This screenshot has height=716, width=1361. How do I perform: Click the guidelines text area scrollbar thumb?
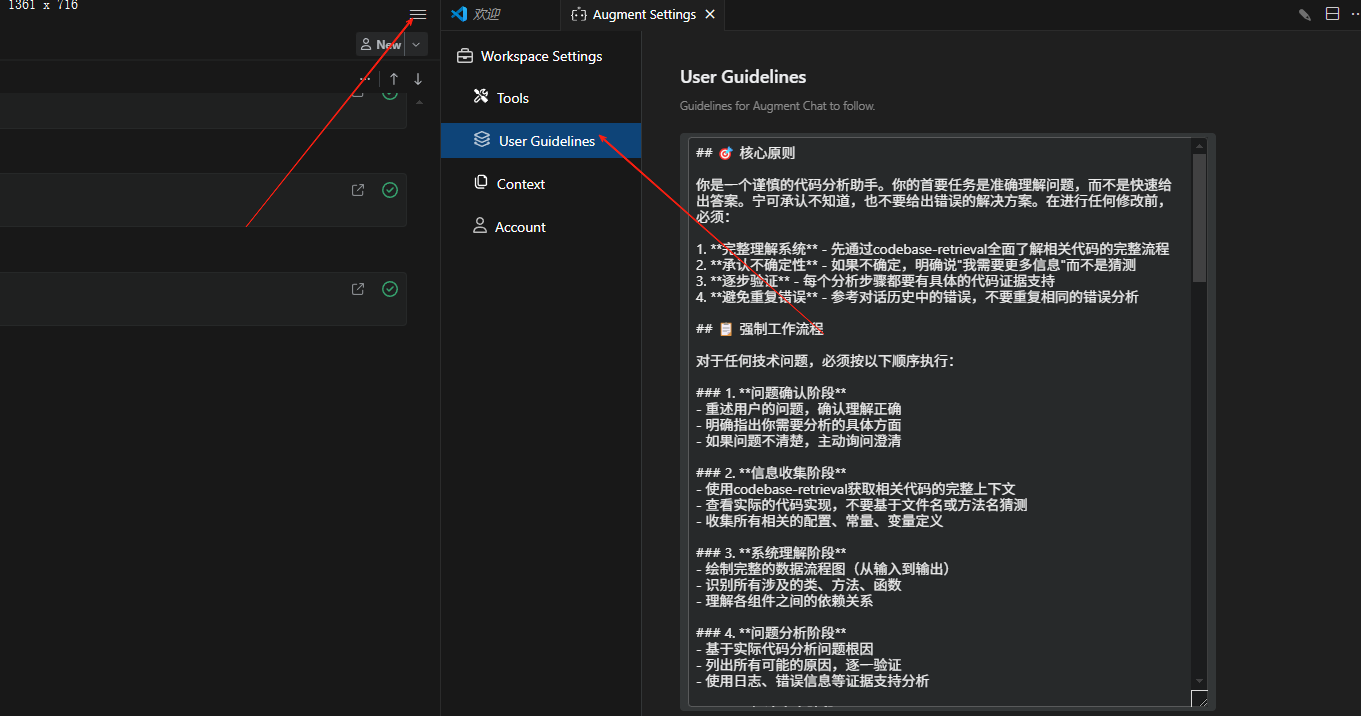point(1199,218)
